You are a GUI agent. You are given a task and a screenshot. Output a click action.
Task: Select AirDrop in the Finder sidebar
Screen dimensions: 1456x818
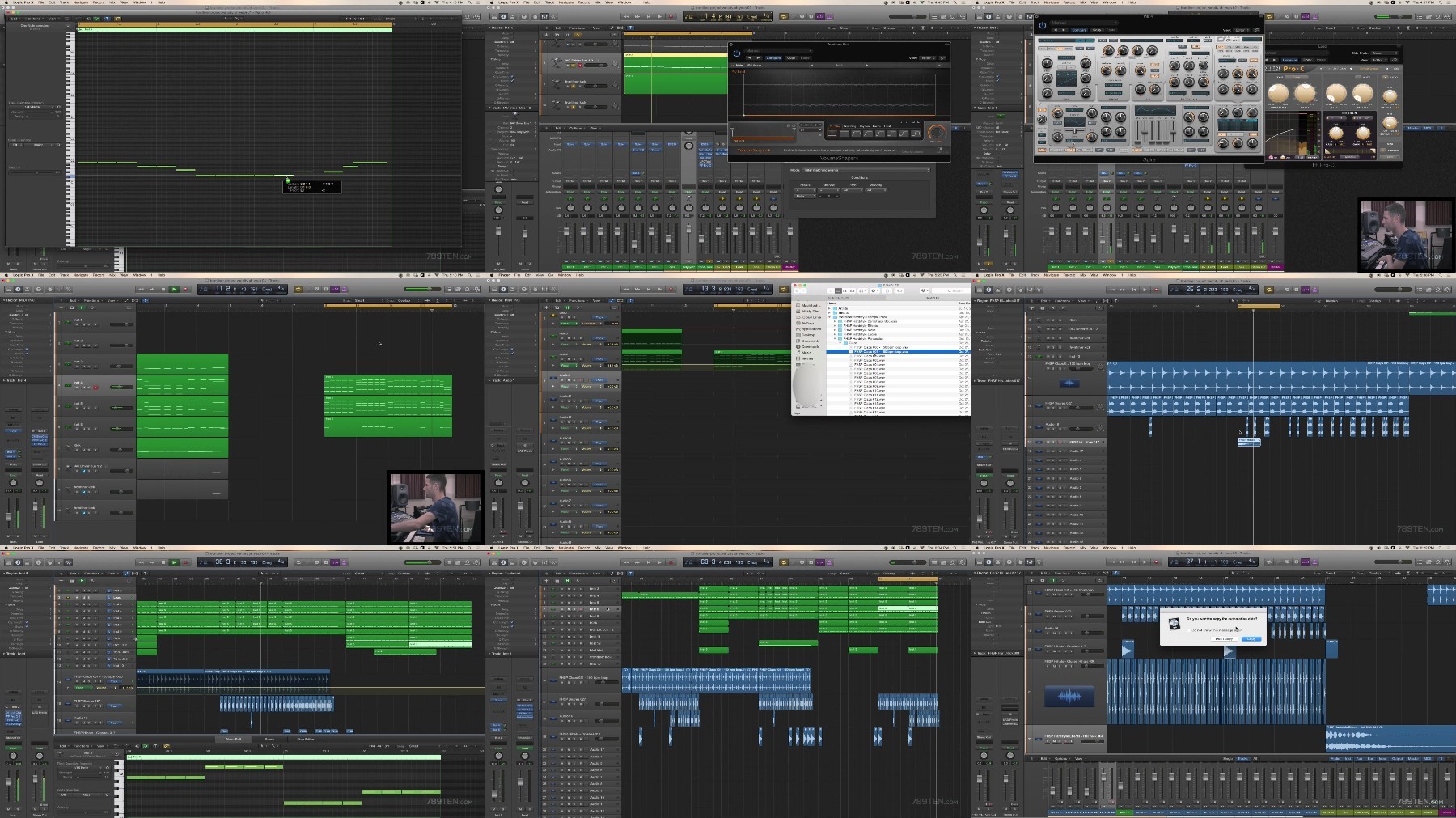807,323
